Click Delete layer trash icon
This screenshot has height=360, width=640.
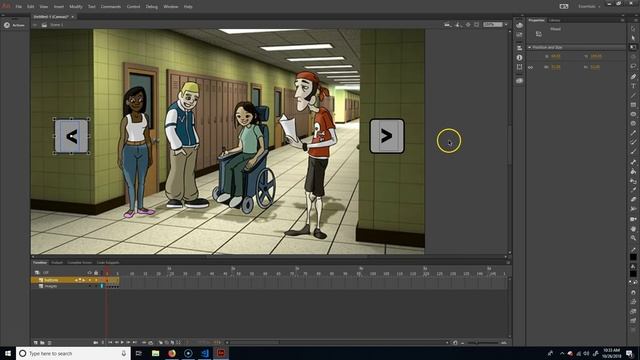click(50, 343)
